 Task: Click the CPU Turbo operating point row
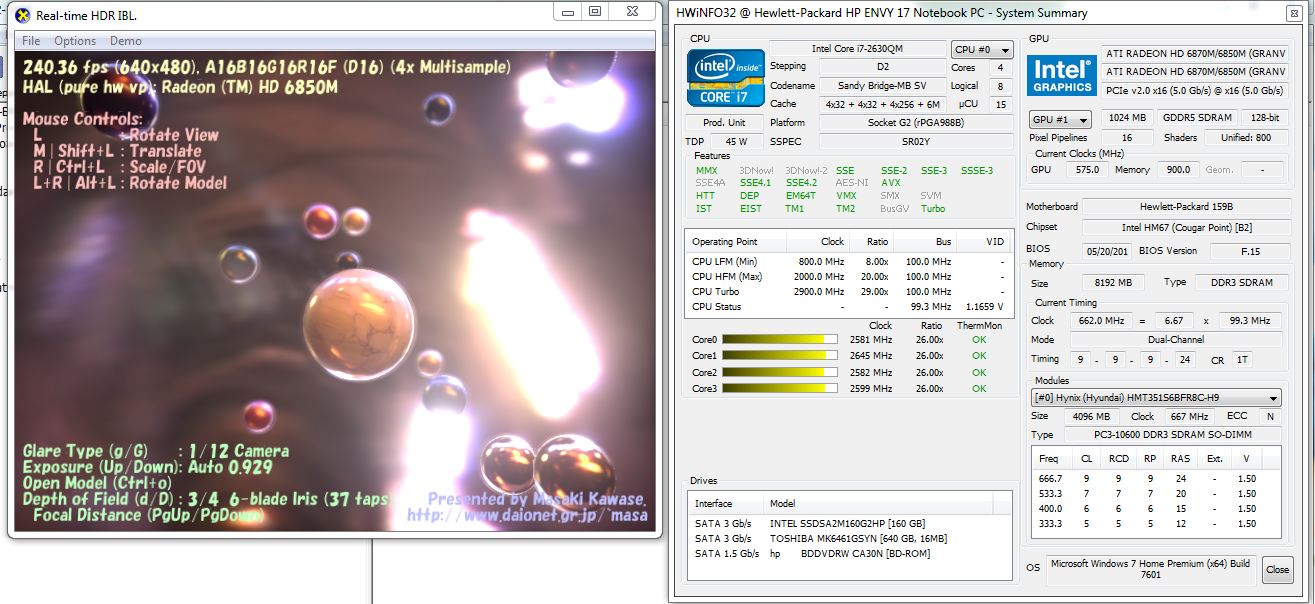click(x=849, y=292)
